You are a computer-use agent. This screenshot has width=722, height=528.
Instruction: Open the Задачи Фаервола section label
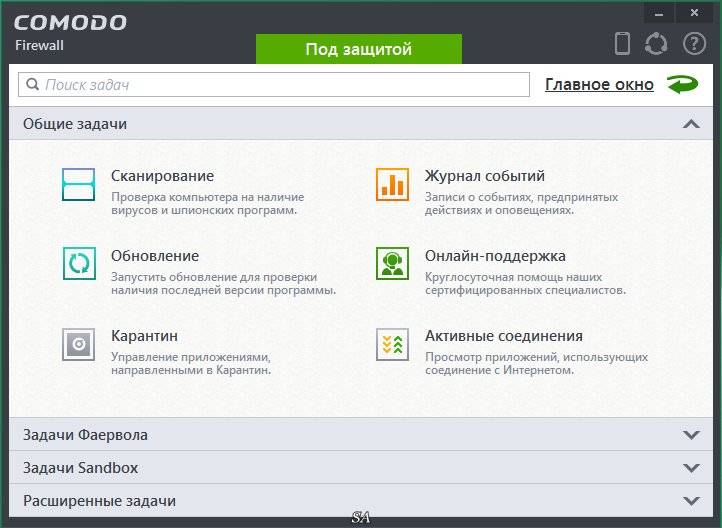click(x=85, y=435)
